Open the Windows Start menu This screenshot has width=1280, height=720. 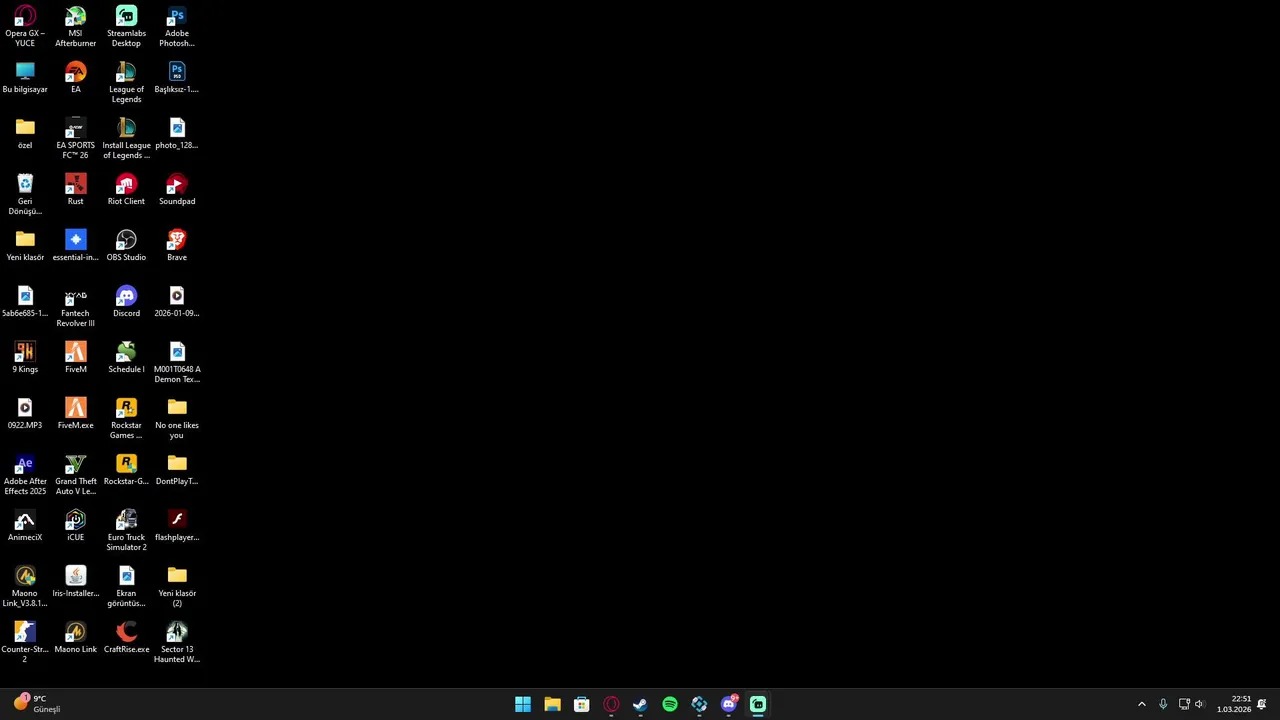click(523, 704)
